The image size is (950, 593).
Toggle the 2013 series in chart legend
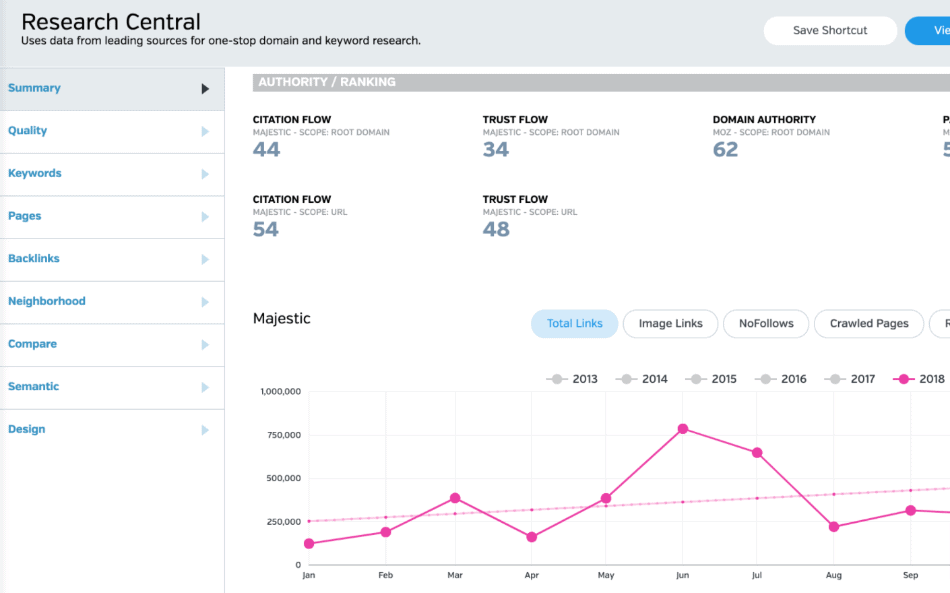point(572,379)
